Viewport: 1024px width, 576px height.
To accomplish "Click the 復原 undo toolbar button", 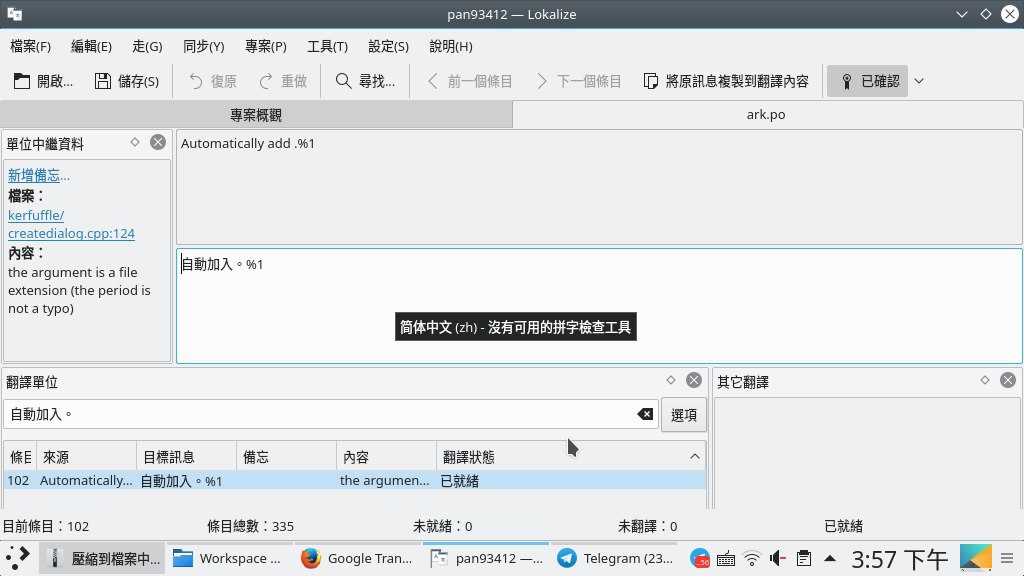I will click(x=213, y=81).
